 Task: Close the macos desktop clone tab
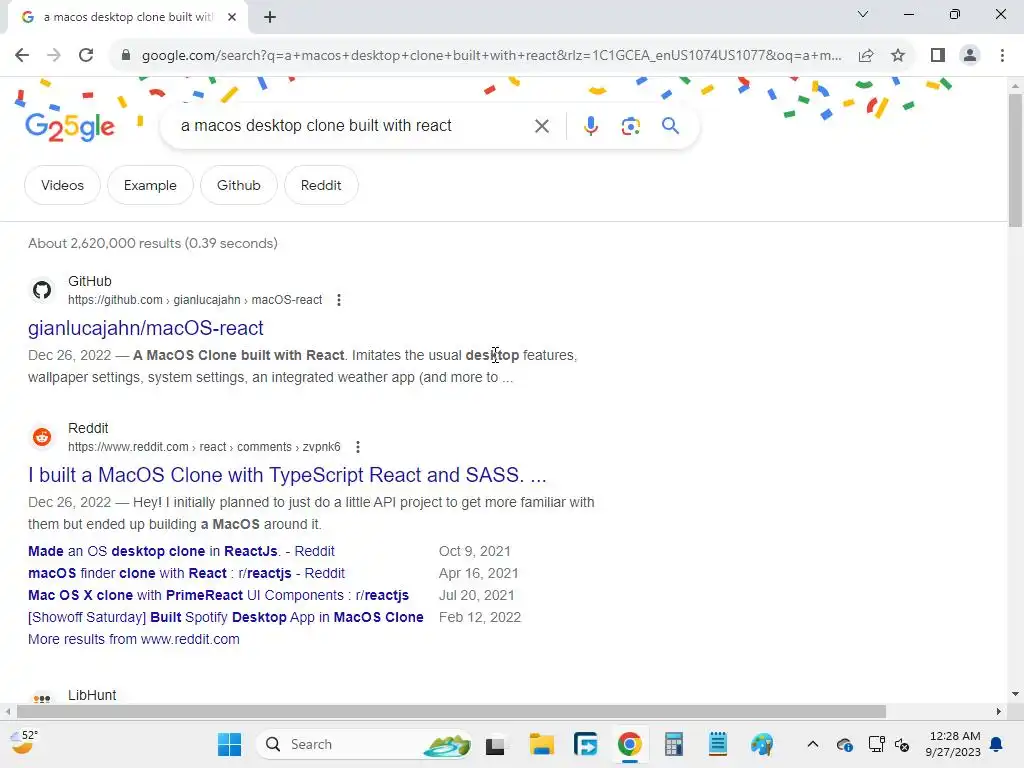point(232,17)
